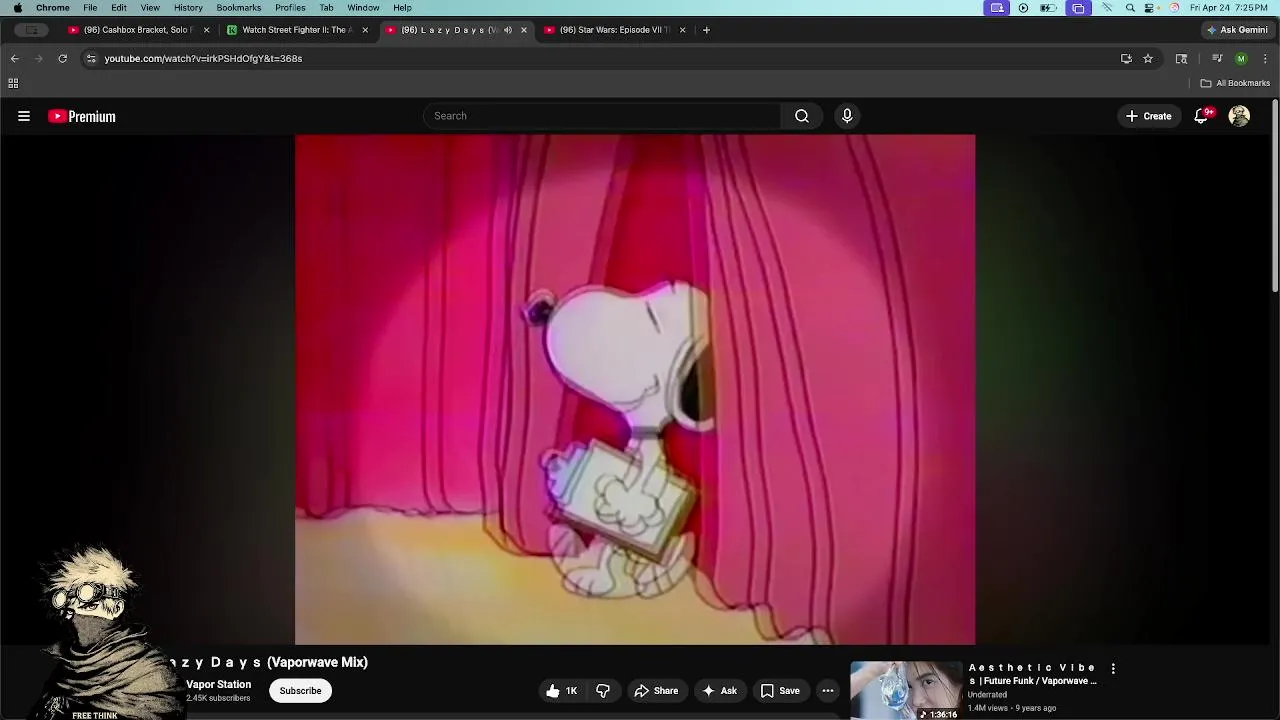Open the File menu
1280x720 pixels.
[90, 8]
